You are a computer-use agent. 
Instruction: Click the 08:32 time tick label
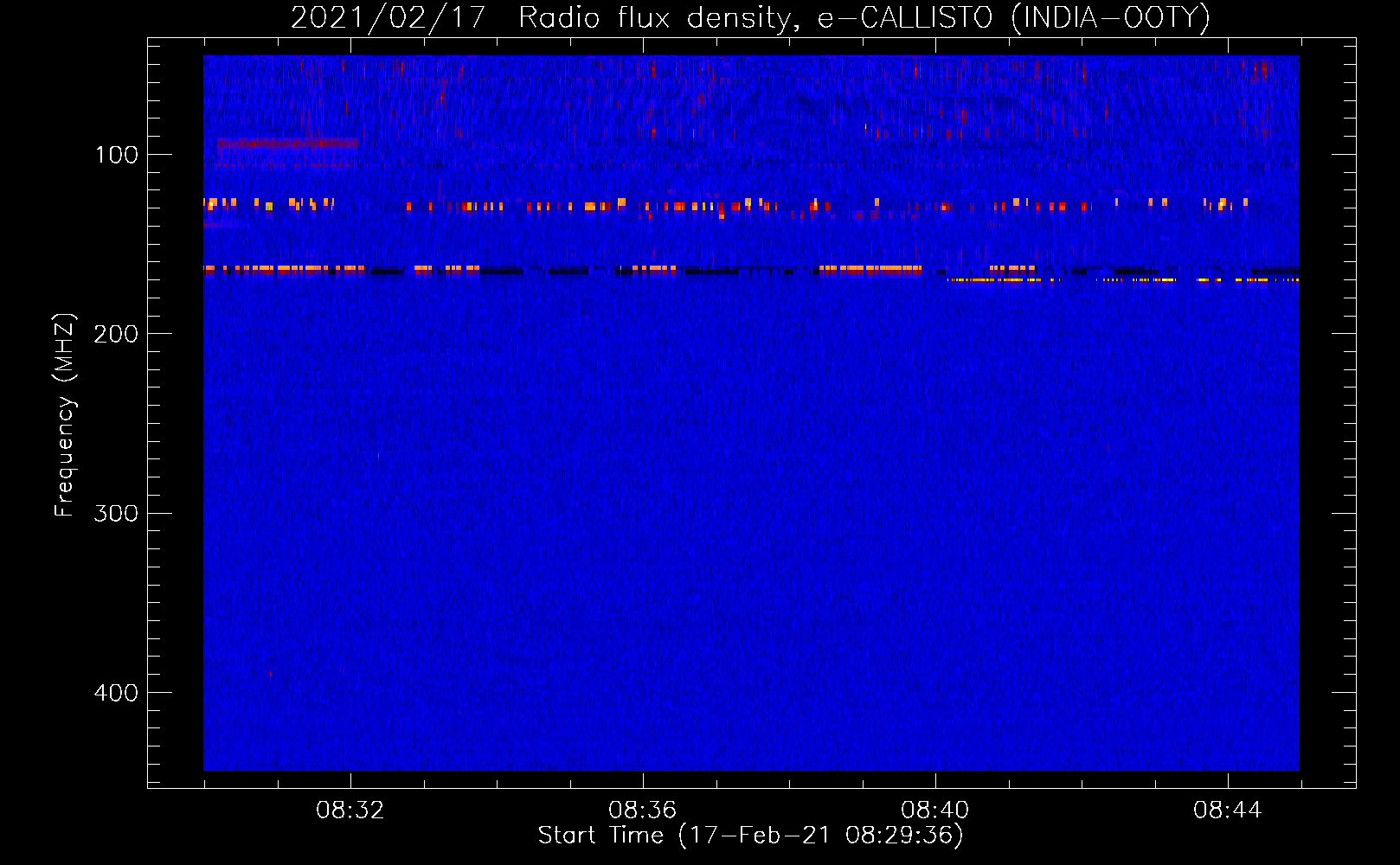click(x=350, y=811)
